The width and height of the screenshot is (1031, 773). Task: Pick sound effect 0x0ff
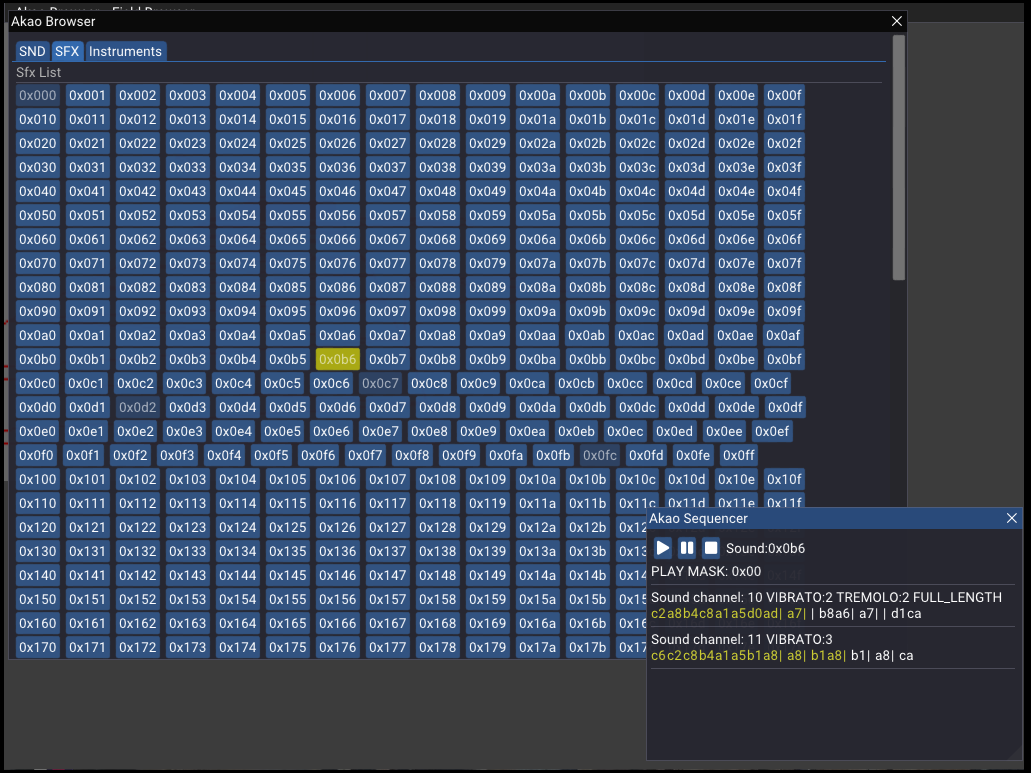pos(739,455)
